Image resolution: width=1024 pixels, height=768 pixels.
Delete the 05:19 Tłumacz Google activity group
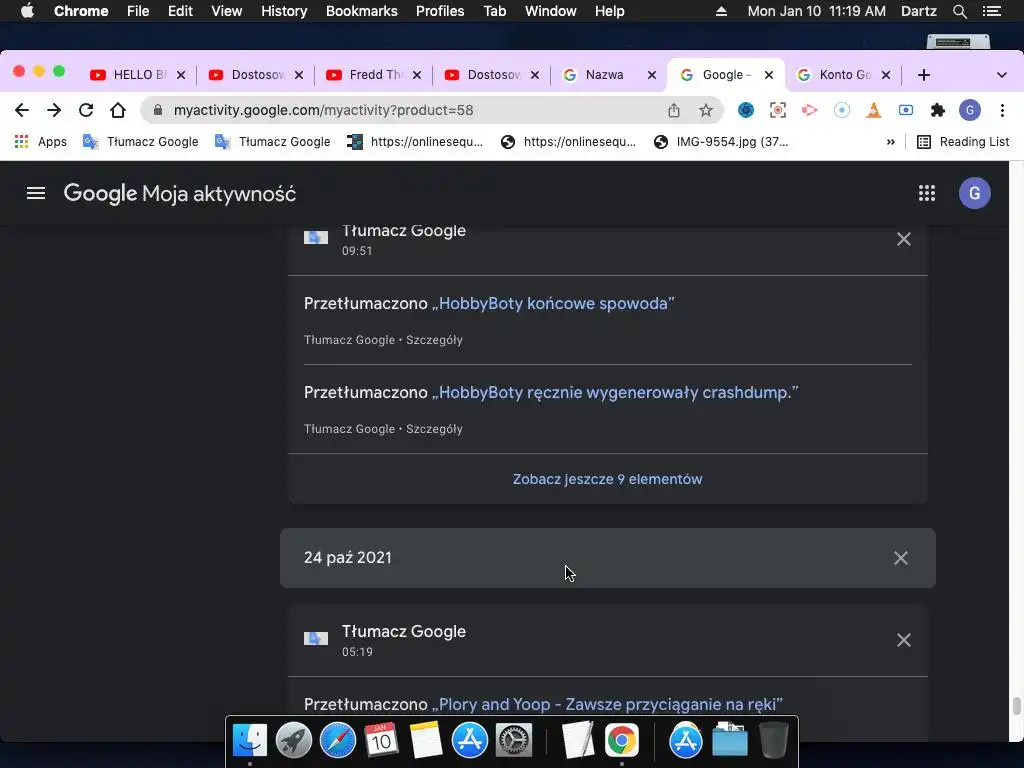coord(904,640)
